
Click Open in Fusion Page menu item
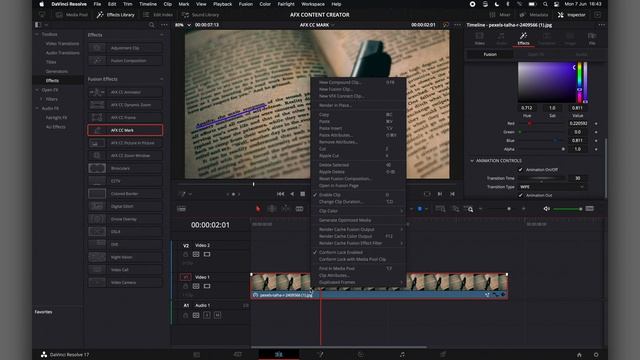pos(358,185)
